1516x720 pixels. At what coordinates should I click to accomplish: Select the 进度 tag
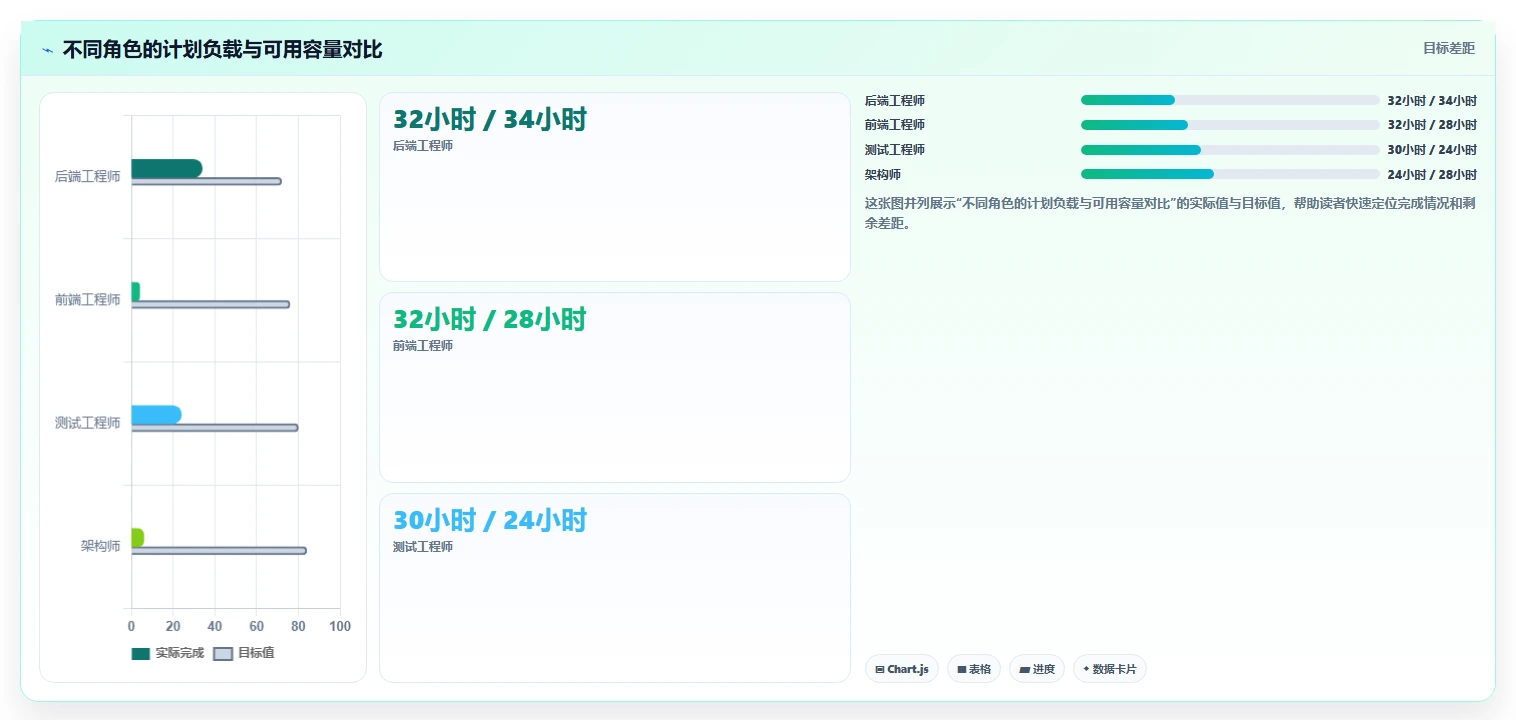click(1037, 669)
